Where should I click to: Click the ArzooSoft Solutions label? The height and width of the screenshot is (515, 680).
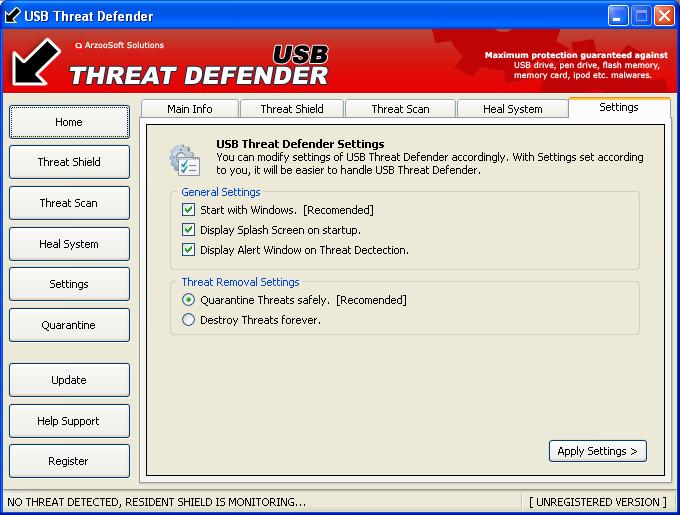tap(120, 45)
